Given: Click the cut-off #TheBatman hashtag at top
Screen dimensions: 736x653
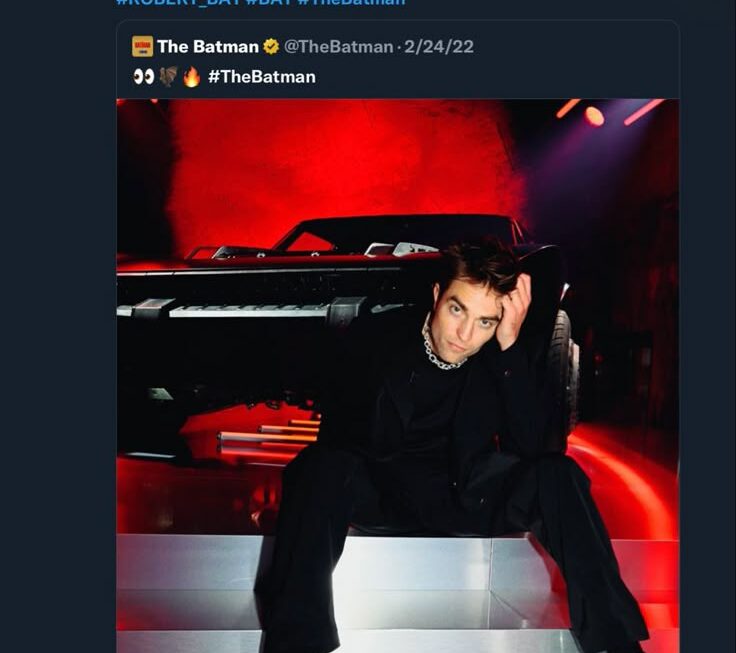Looking at the screenshot, I should (x=351, y=3).
